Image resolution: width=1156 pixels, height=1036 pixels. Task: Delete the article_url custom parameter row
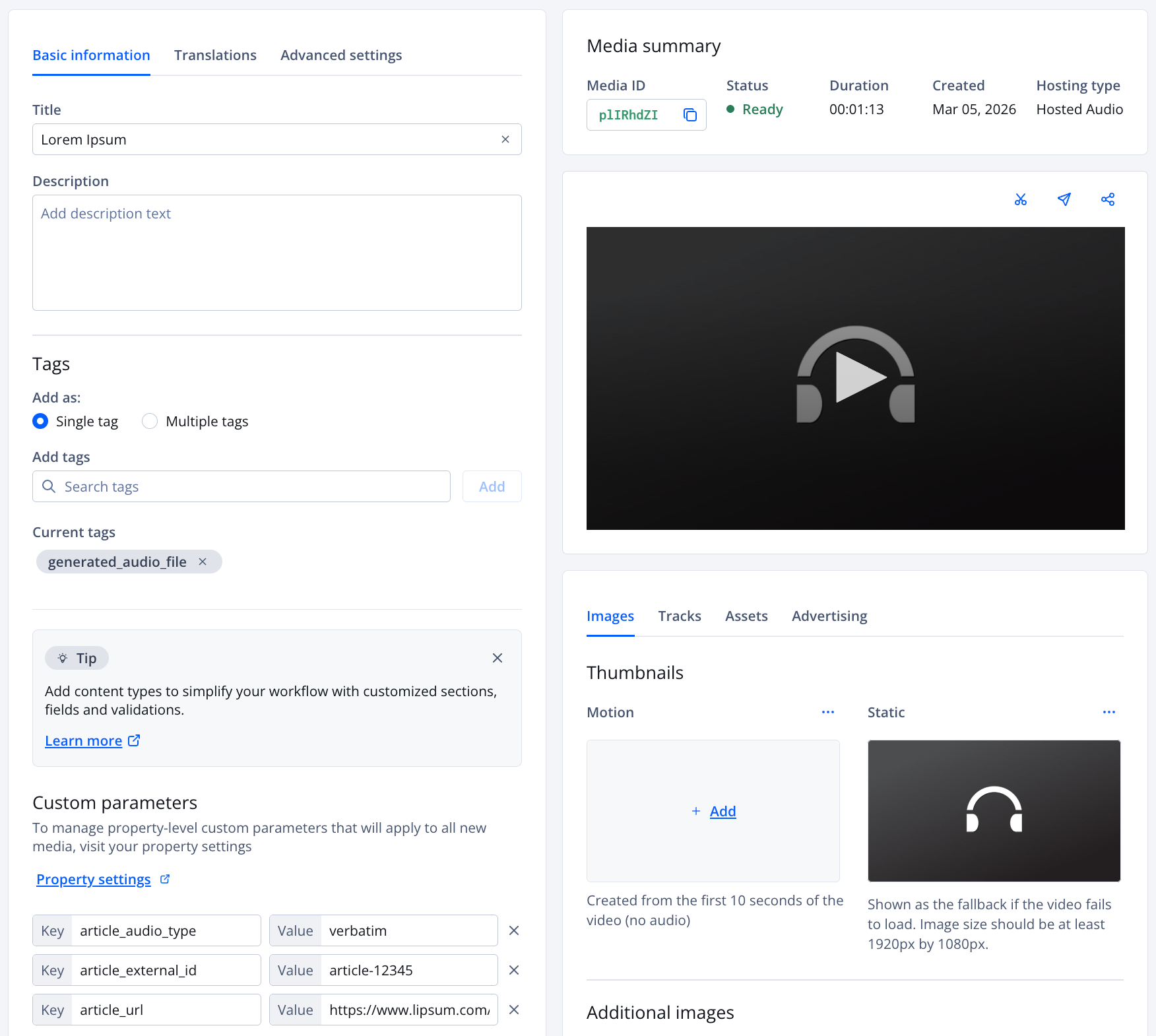point(513,1010)
